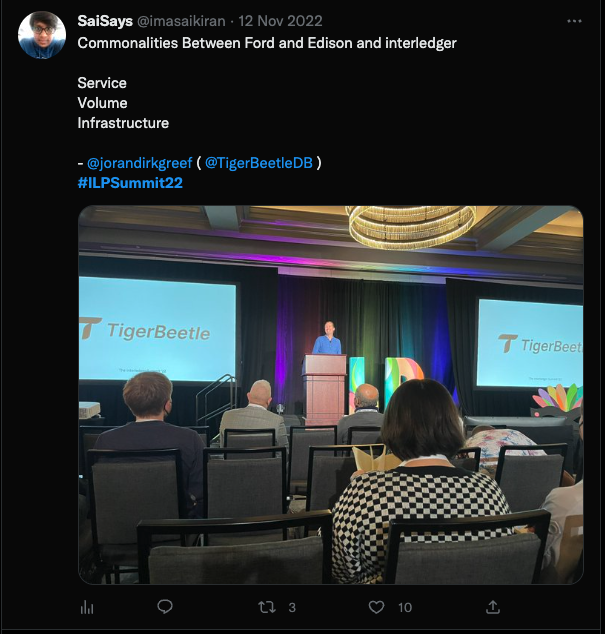
Task: Click the TigerBeetle logo in the photo's left screen
Action: (146, 330)
